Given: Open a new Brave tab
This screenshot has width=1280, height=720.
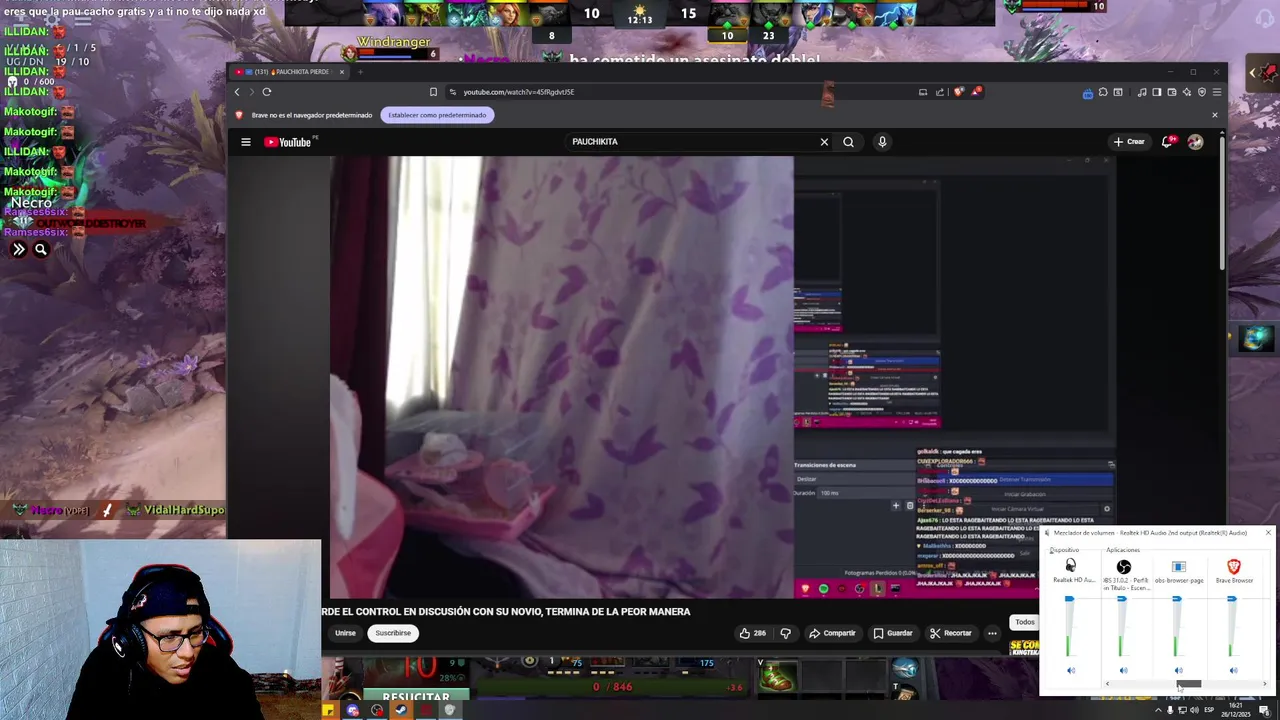Looking at the screenshot, I should (x=361, y=72).
